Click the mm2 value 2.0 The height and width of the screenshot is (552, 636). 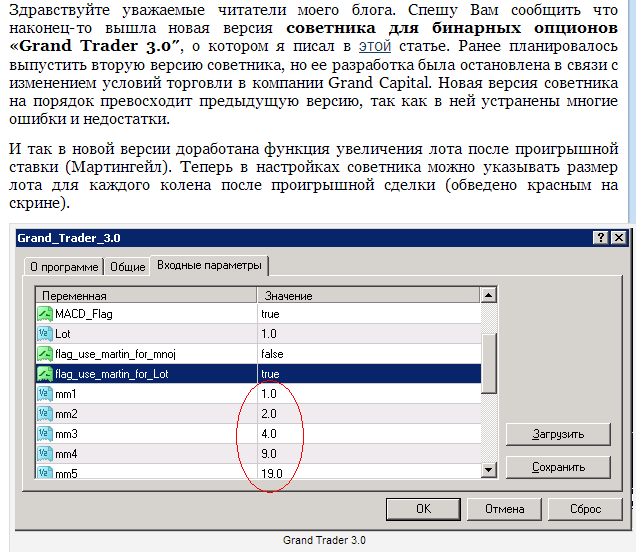pos(269,414)
